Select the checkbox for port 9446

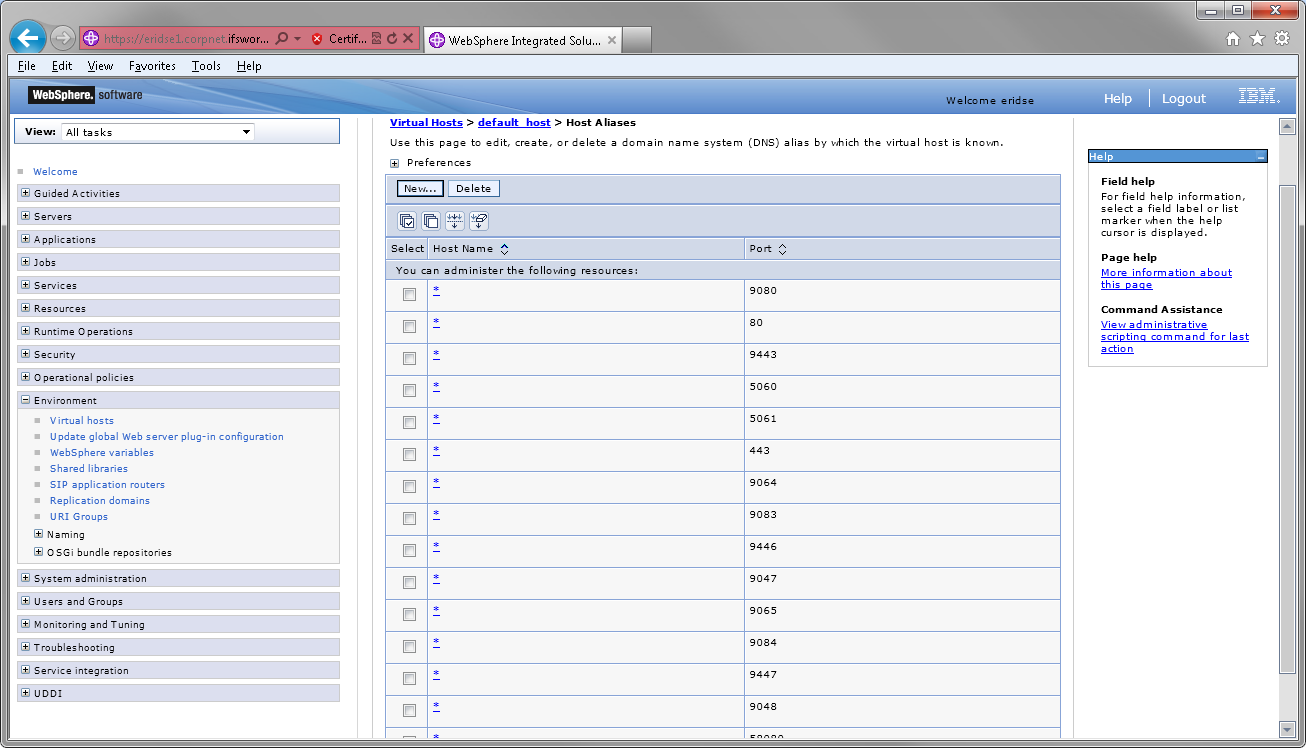point(409,550)
